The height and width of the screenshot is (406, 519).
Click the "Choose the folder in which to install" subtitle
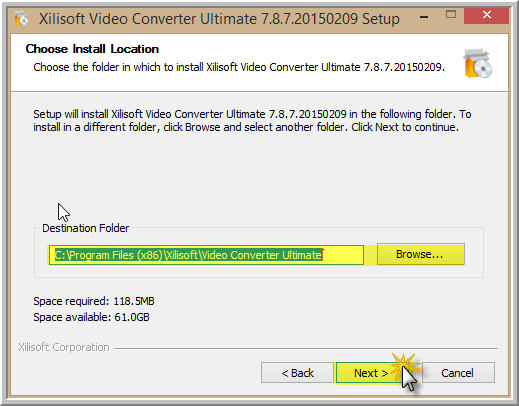(x=239, y=67)
